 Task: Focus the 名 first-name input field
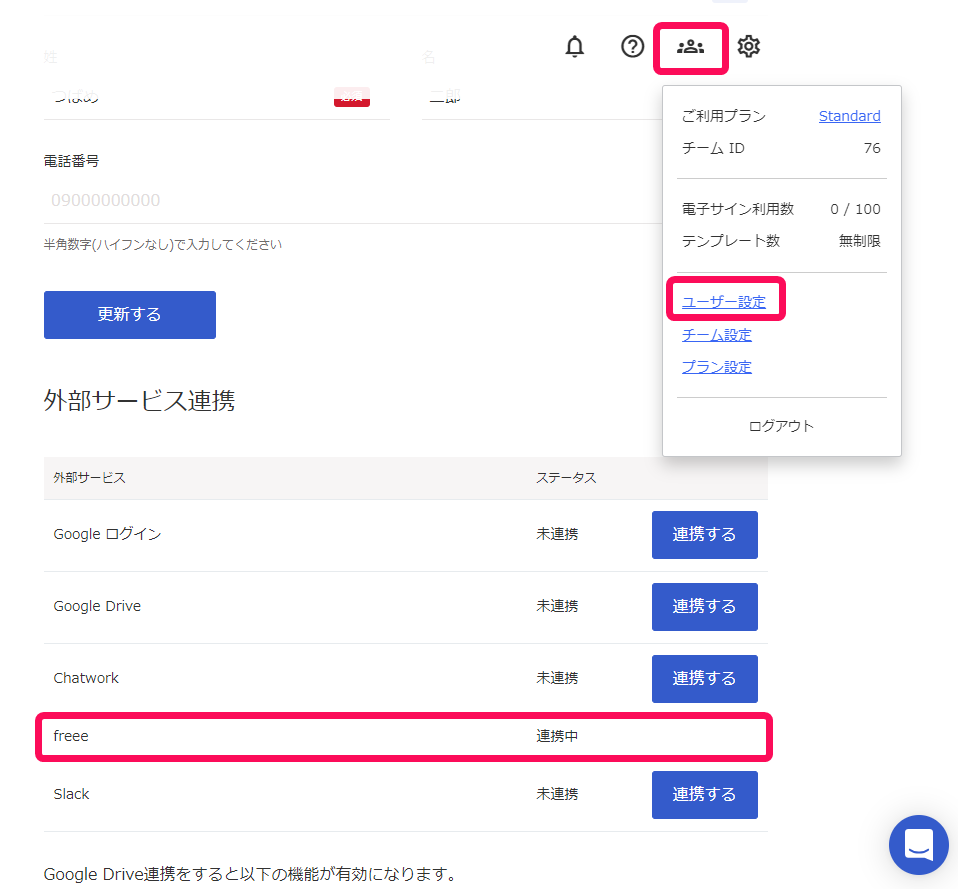pyautogui.click(x=542, y=98)
